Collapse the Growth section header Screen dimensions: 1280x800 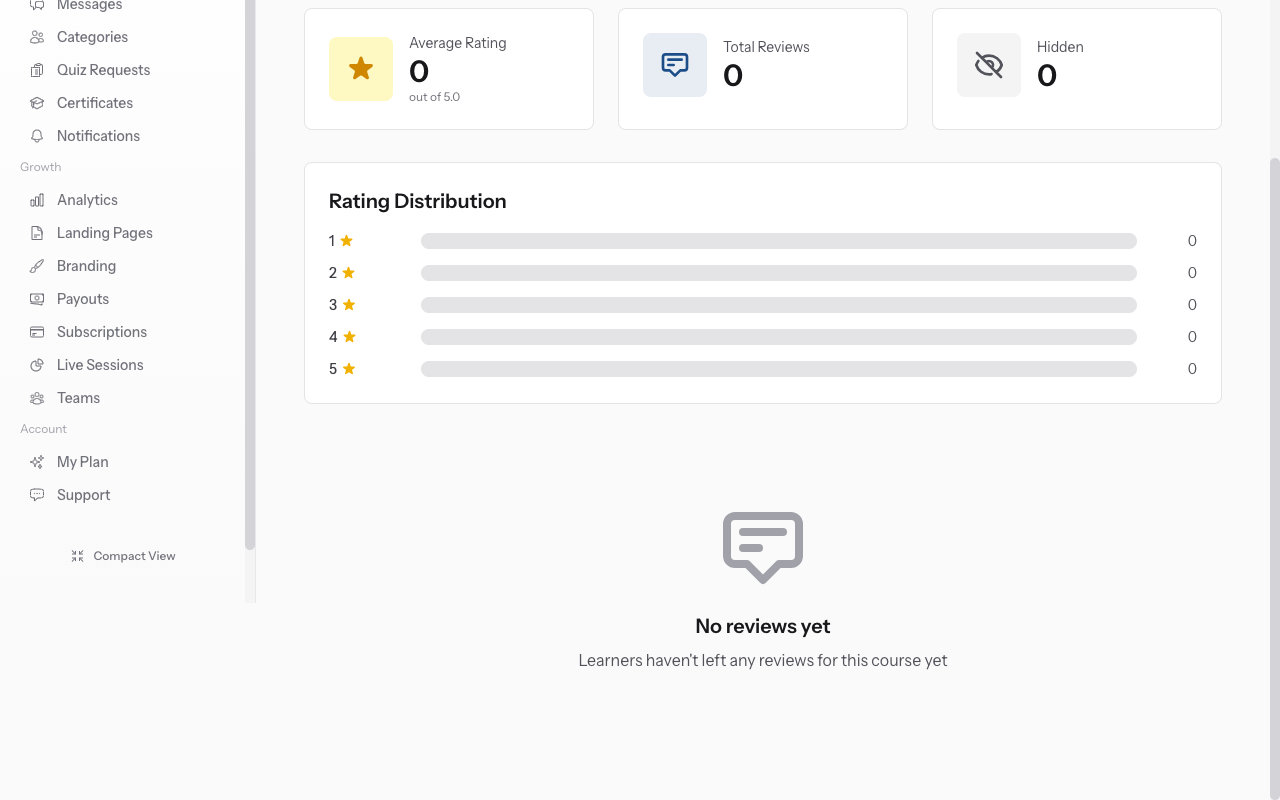click(x=40, y=166)
